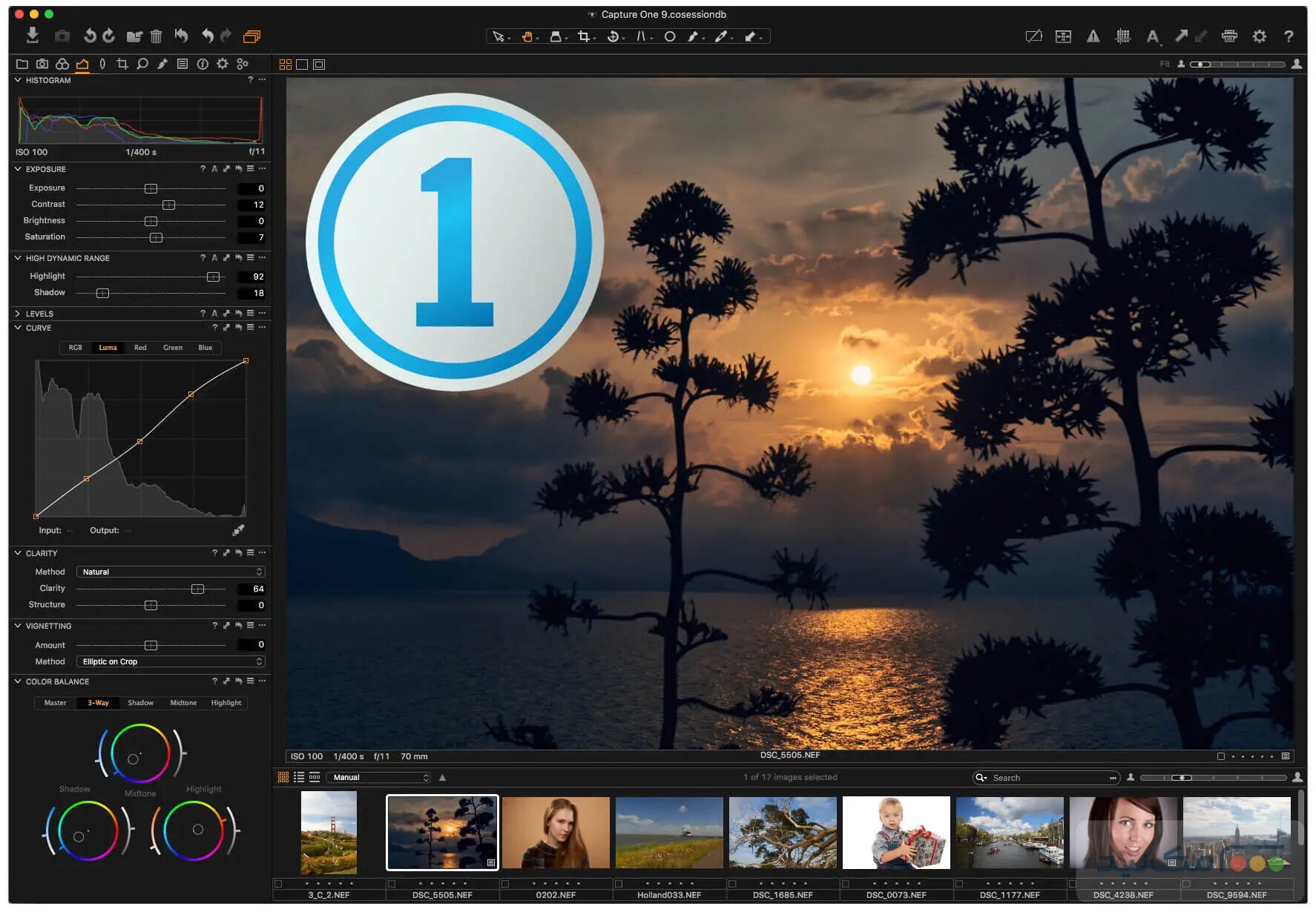The width and height of the screenshot is (1316, 912).
Task: Open the Vignetting Method dropdown
Action: pos(171,661)
